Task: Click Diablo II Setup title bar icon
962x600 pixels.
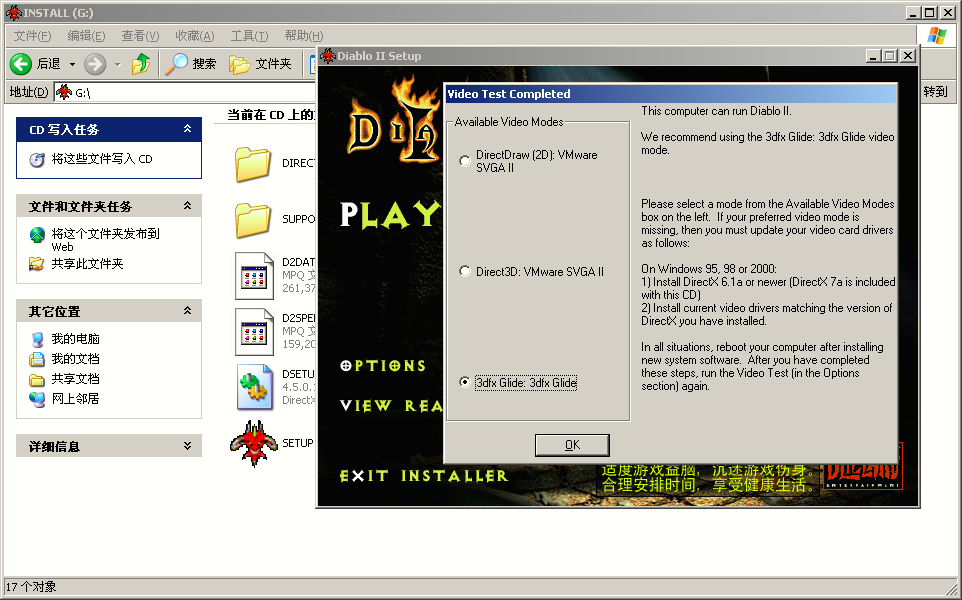Action: click(x=328, y=56)
